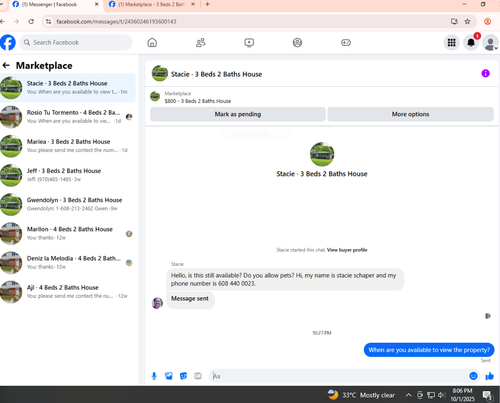Open the weather widget 33°C Mostly clear
This screenshot has width=500, height=403.
[361, 395]
